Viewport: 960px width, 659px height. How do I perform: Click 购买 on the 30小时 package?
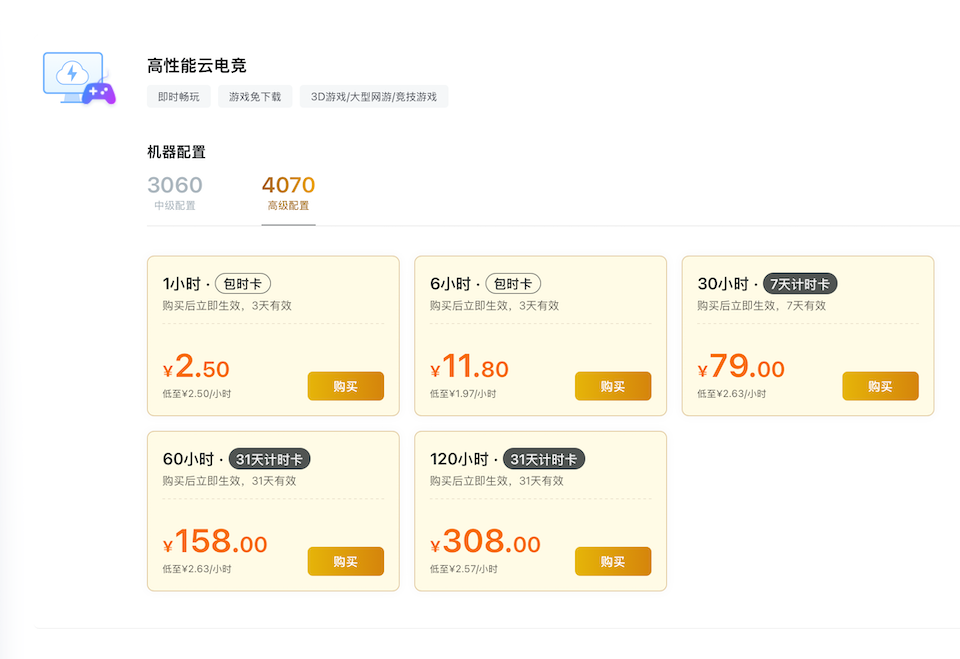[880, 386]
